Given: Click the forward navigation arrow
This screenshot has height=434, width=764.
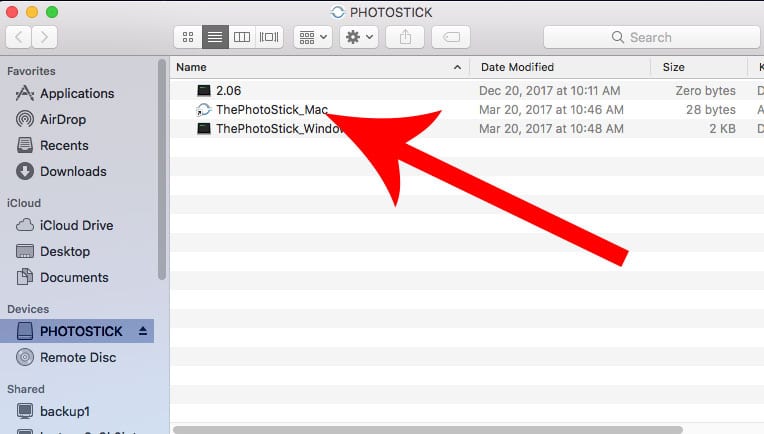Looking at the screenshot, I should 47,37.
